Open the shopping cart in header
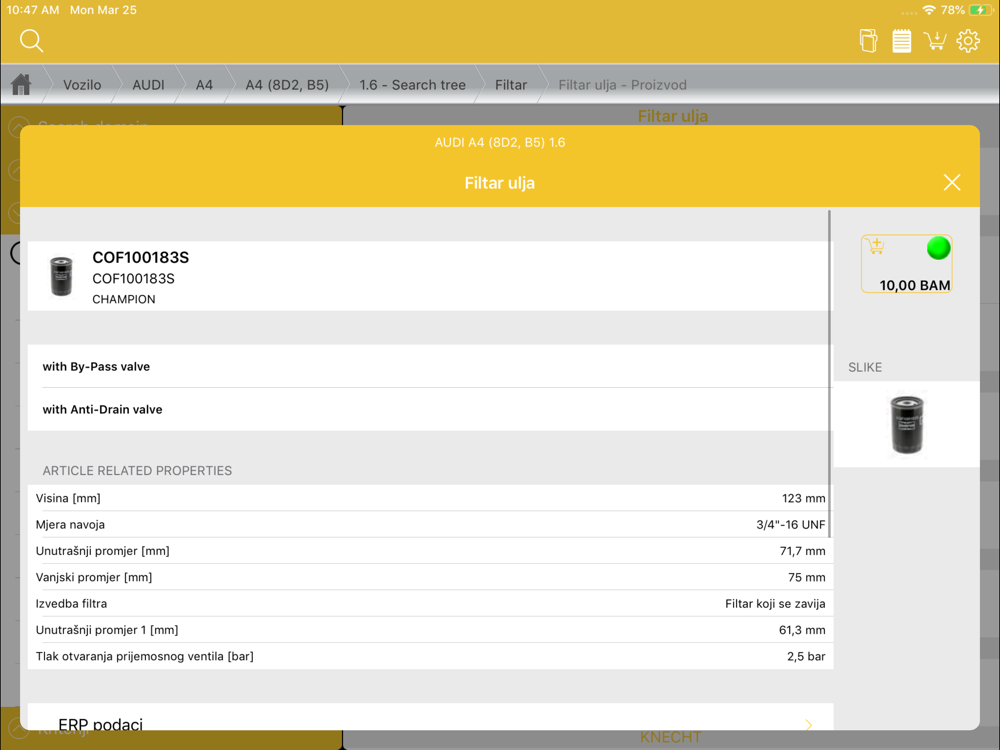1000x750 pixels. [x=935, y=41]
